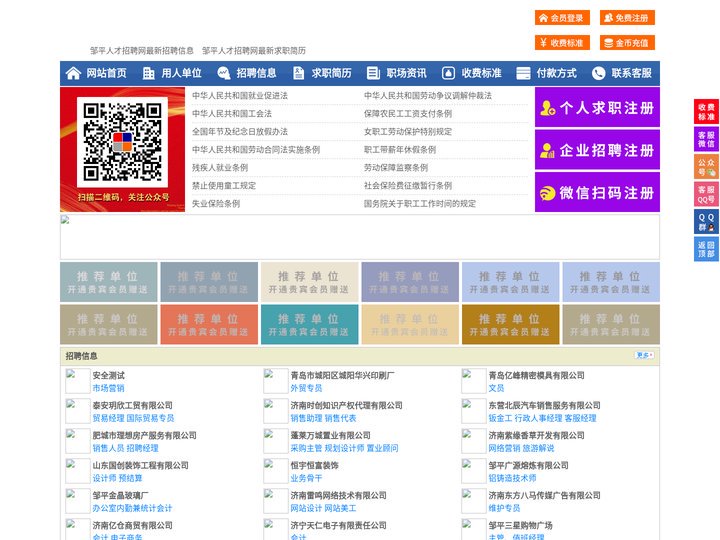This screenshot has height=540, width=720.
Task: Open 规划设计师 job link
Action: (344, 448)
